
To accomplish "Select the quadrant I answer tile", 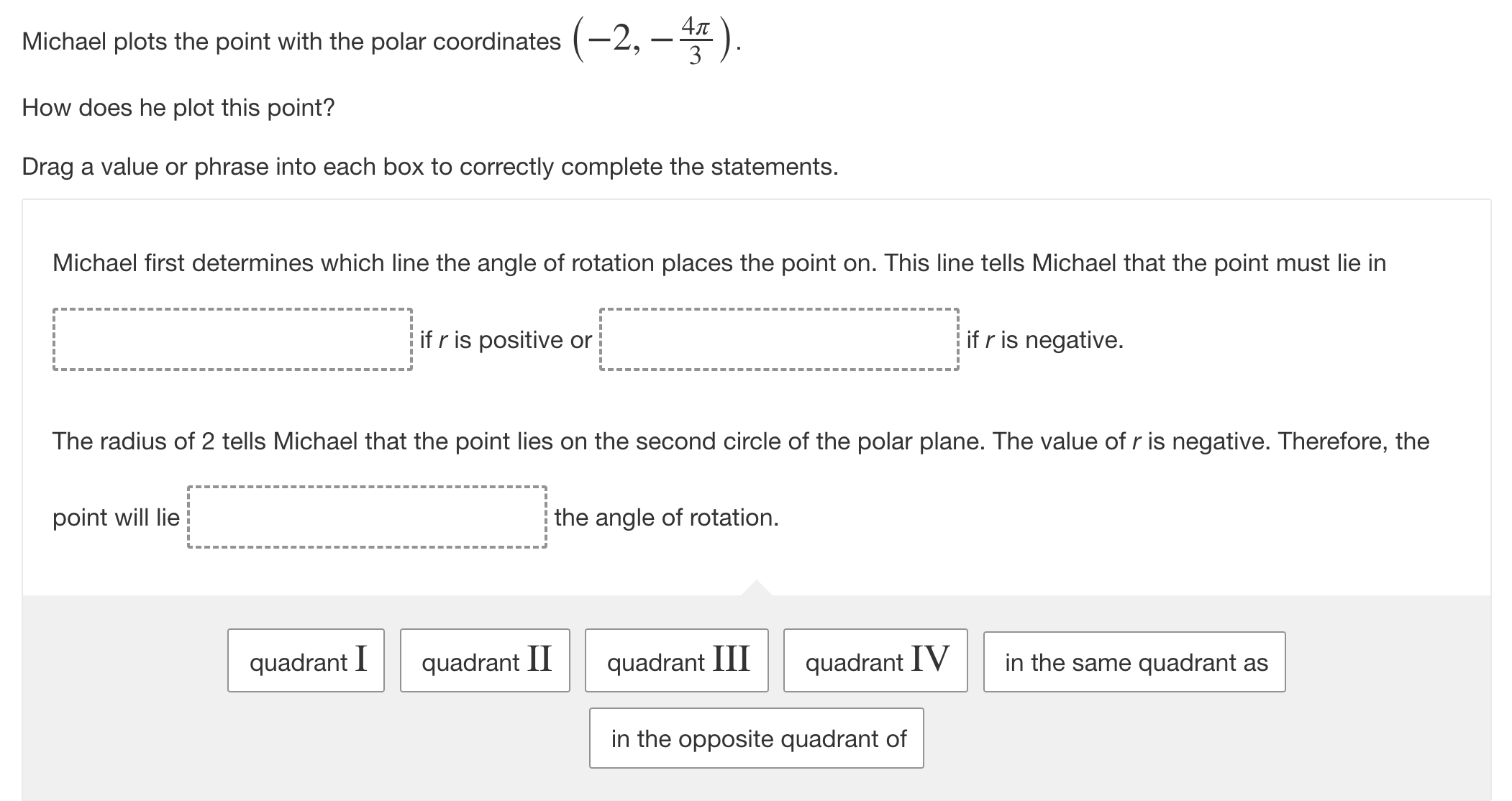I will [305, 662].
